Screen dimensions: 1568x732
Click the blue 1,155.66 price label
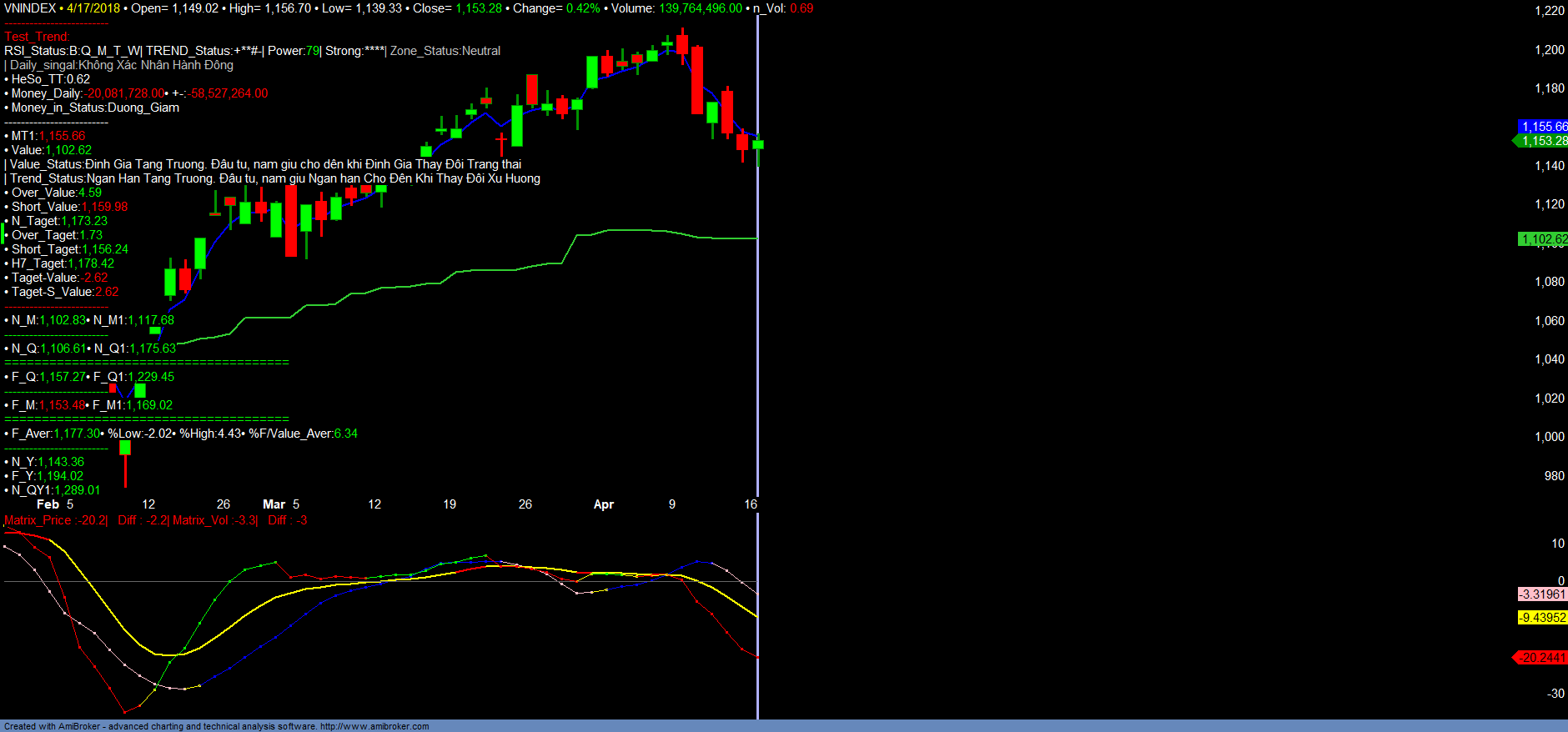click(1544, 127)
